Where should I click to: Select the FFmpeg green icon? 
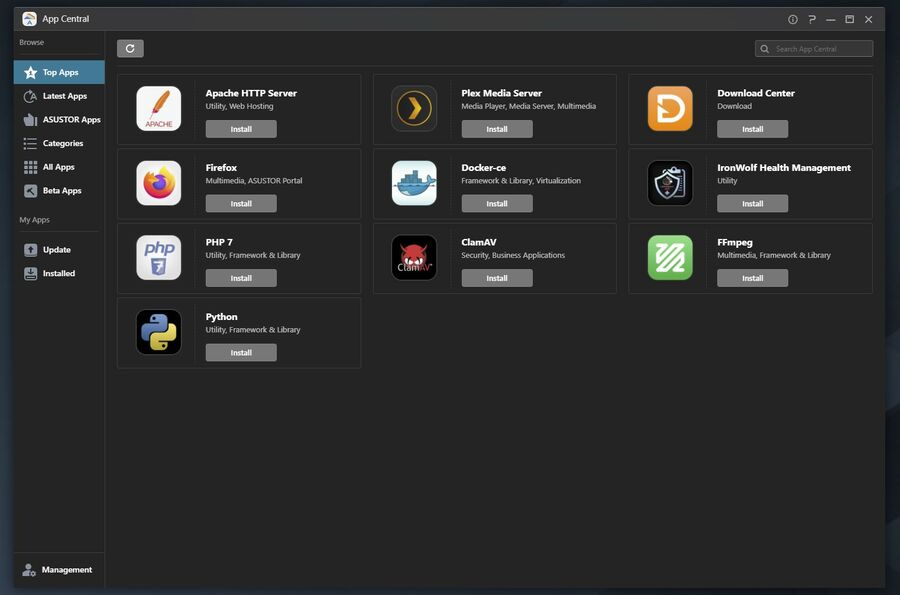(x=670, y=255)
